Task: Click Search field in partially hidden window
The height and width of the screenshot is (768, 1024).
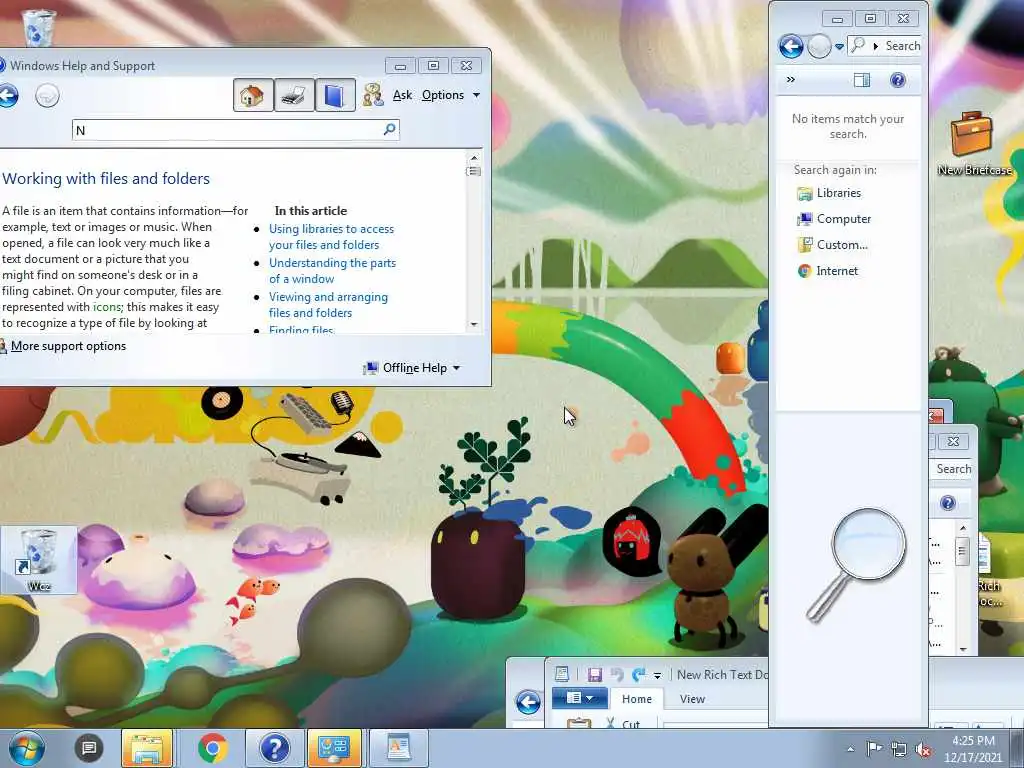Action: (952, 469)
